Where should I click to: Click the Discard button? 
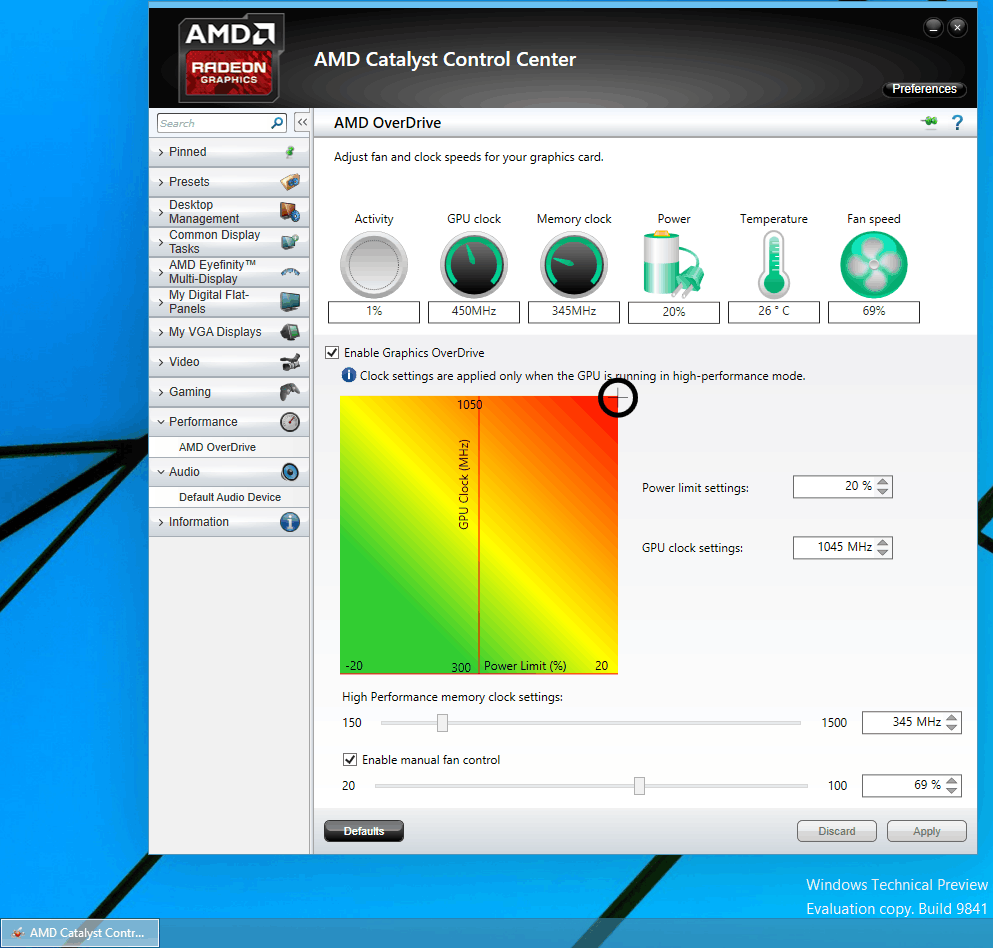pos(837,831)
